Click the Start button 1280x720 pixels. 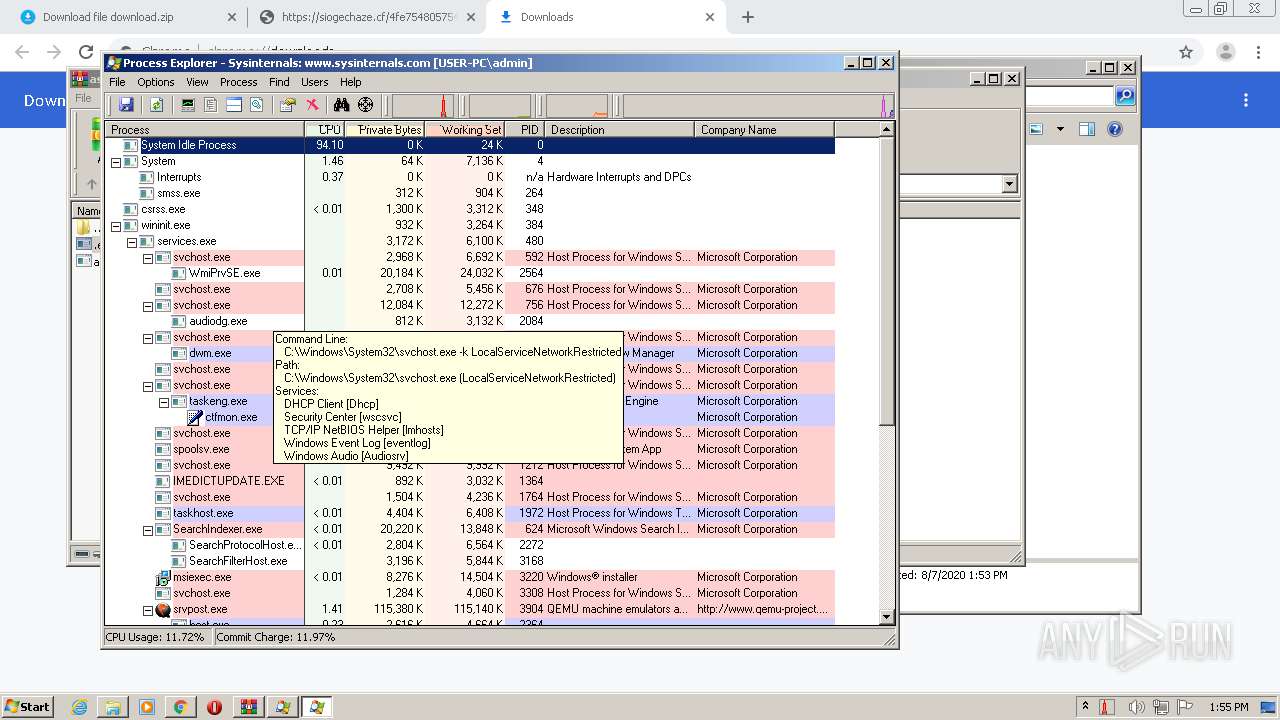tap(27, 707)
